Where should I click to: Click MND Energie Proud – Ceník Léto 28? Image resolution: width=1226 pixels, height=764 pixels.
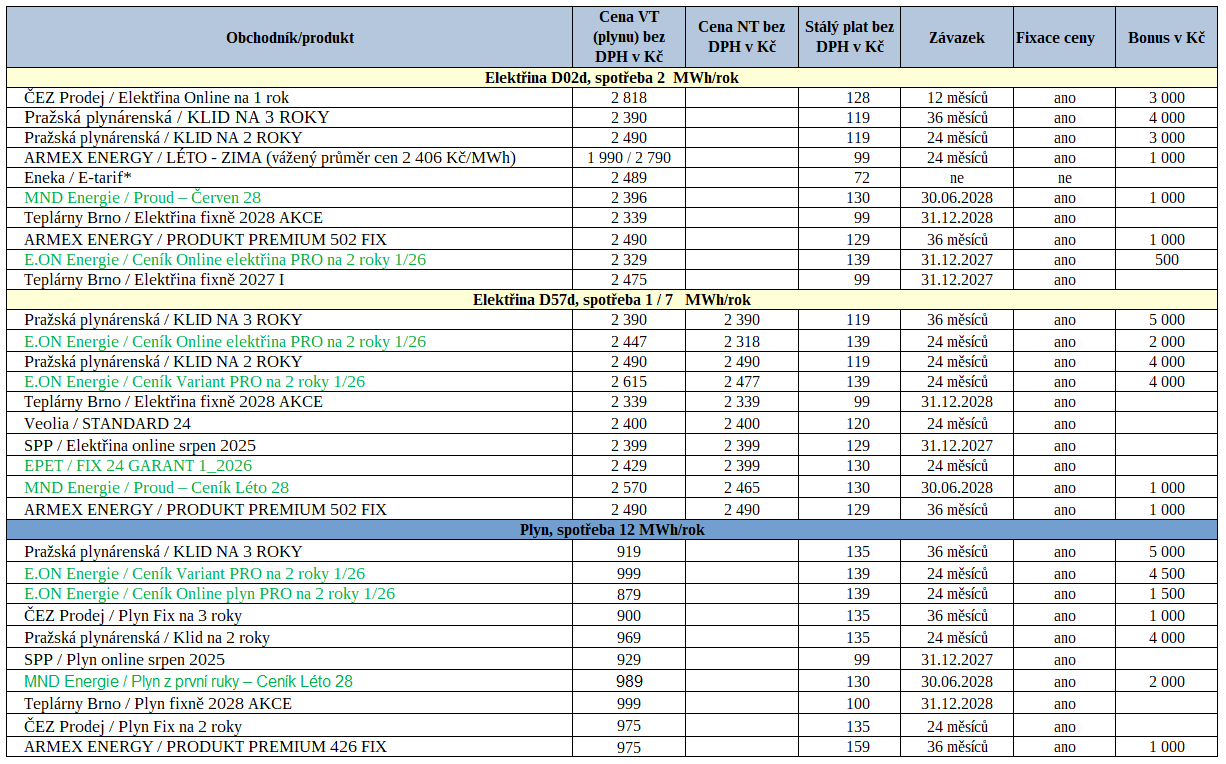point(156,488)
